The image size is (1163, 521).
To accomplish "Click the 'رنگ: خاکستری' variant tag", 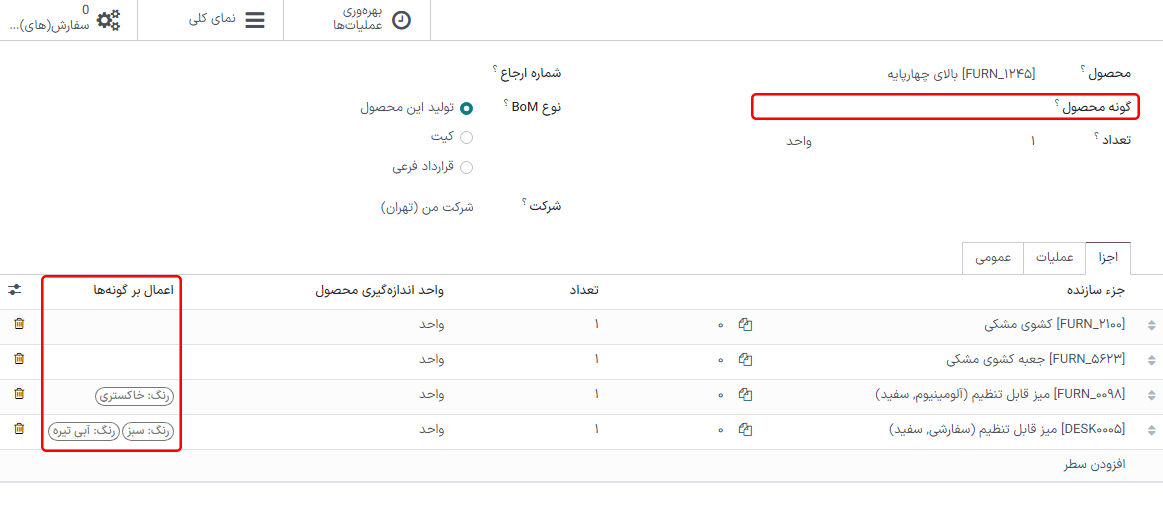I will pyautogui.click(x=135, y=396).
